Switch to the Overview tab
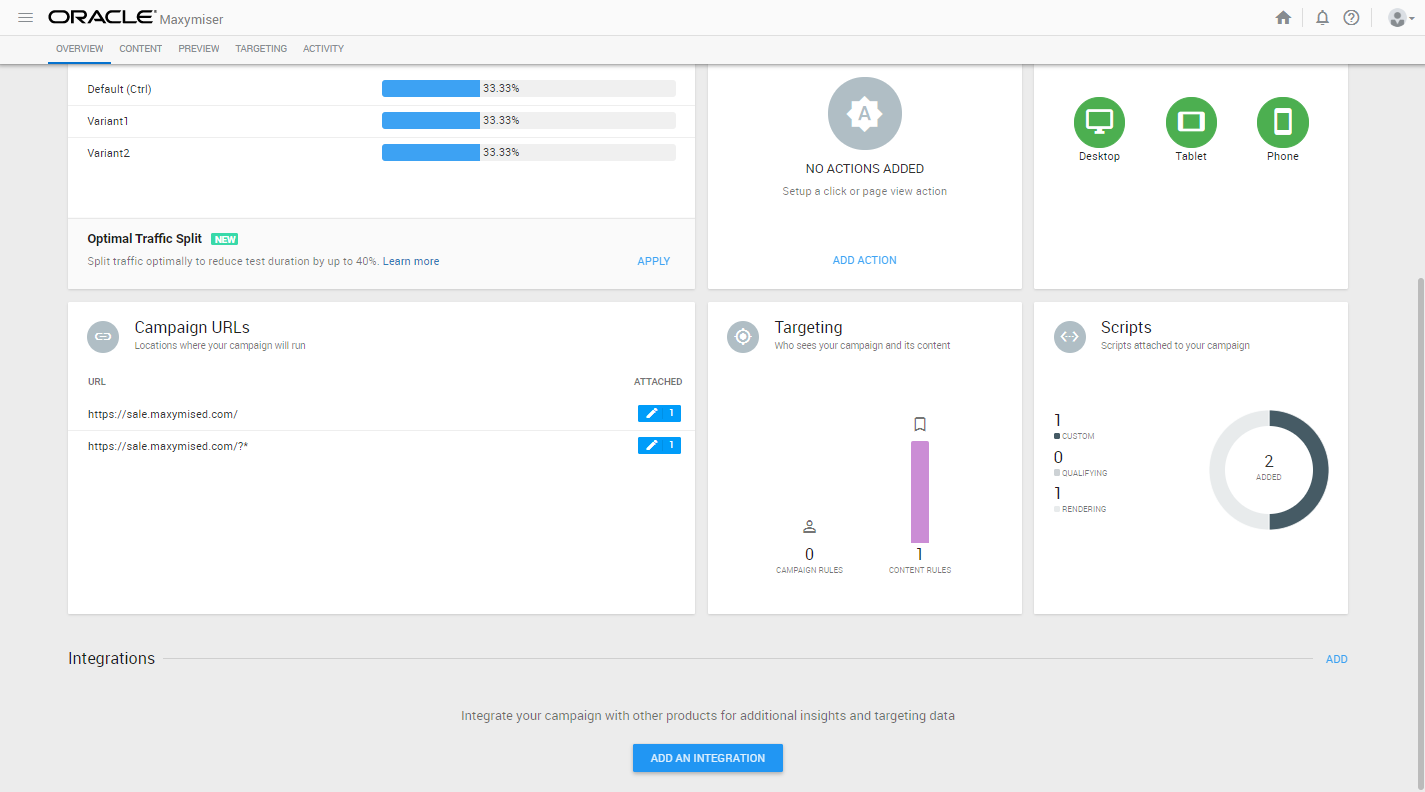The width and height of the screenshot is (1425, 792). [80, 49]
